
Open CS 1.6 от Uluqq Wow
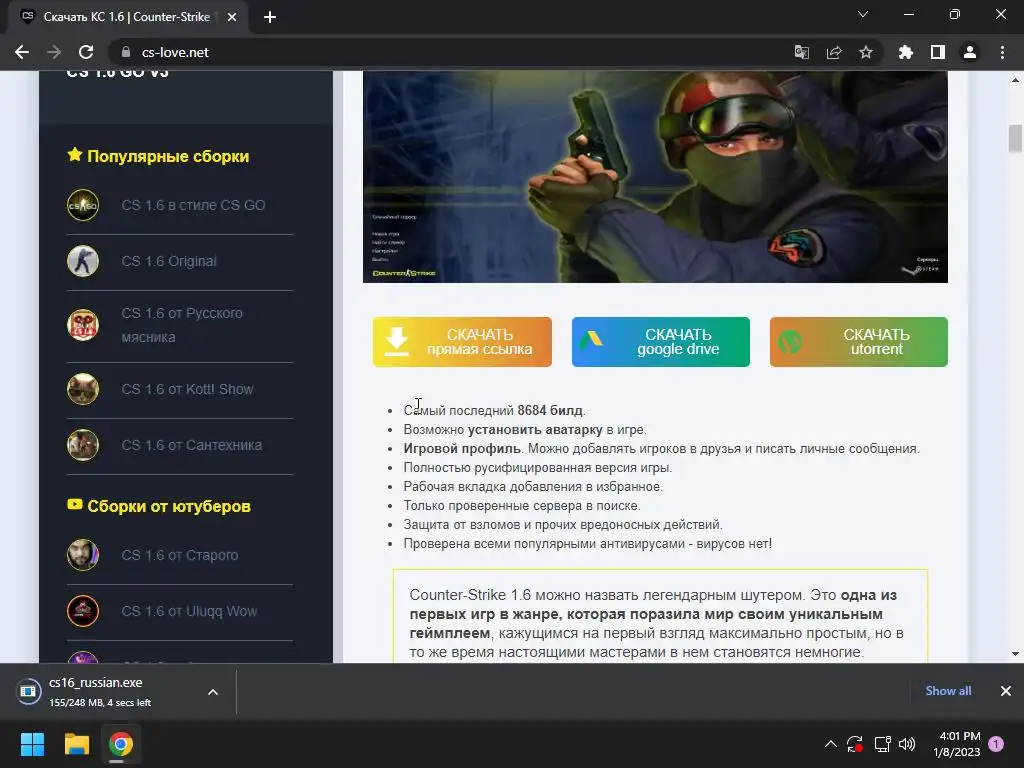click(189, 611)
